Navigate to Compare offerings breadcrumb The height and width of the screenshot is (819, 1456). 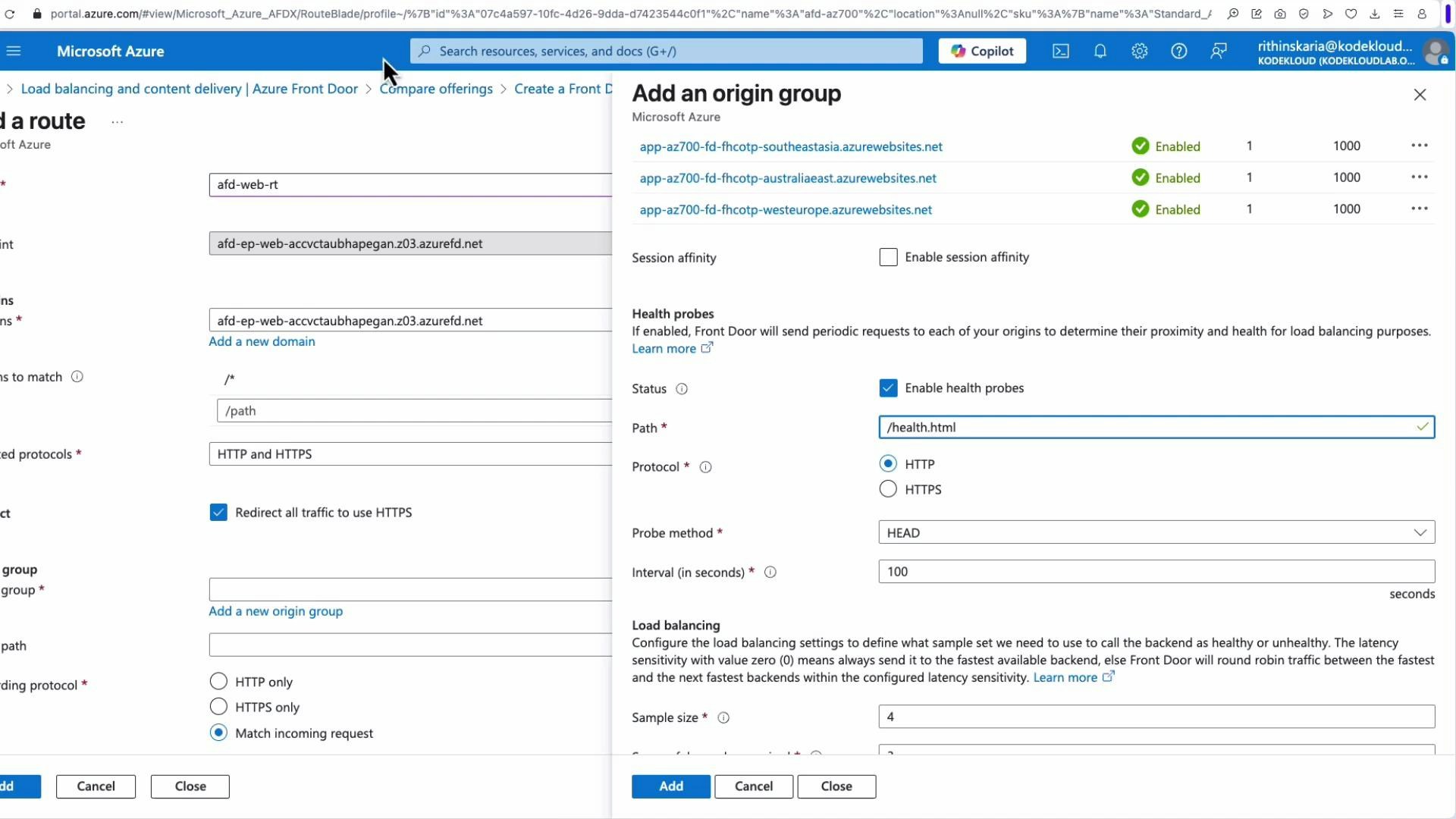pos(436,89)
